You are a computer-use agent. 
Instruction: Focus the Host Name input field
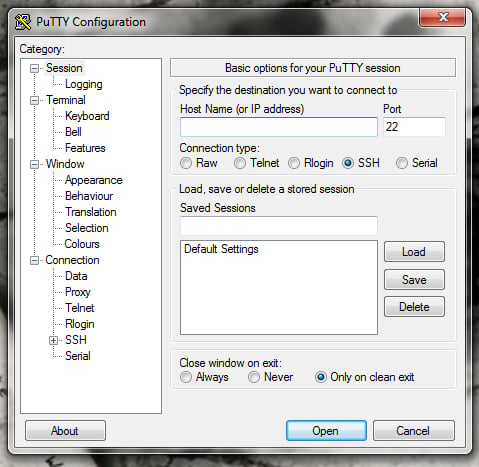tap(279, 127)
